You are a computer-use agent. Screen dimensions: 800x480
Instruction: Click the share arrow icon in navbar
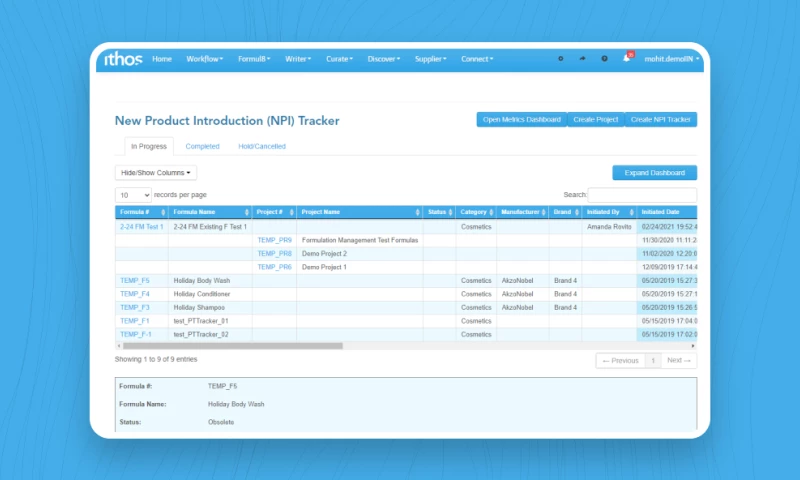coord(582,59)
